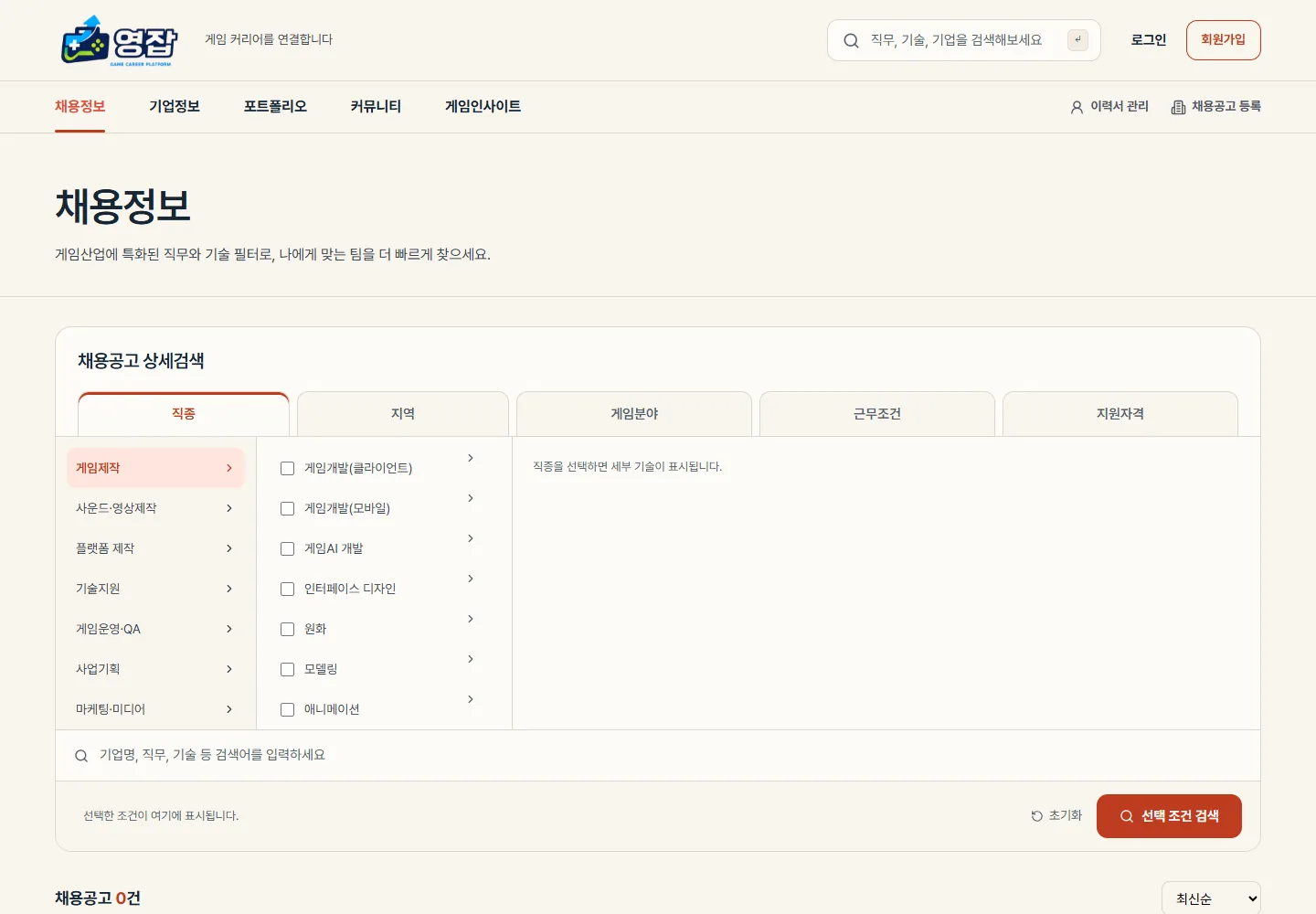The width and height of the screenshot is (1316, 914).
Task: Click the enter key icon in search bar
Action: [1077, 40]
